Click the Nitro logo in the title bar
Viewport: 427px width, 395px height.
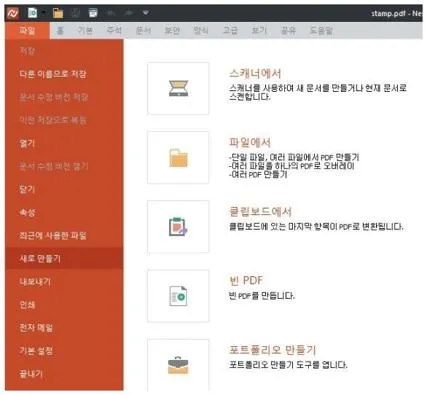(13, 13)
